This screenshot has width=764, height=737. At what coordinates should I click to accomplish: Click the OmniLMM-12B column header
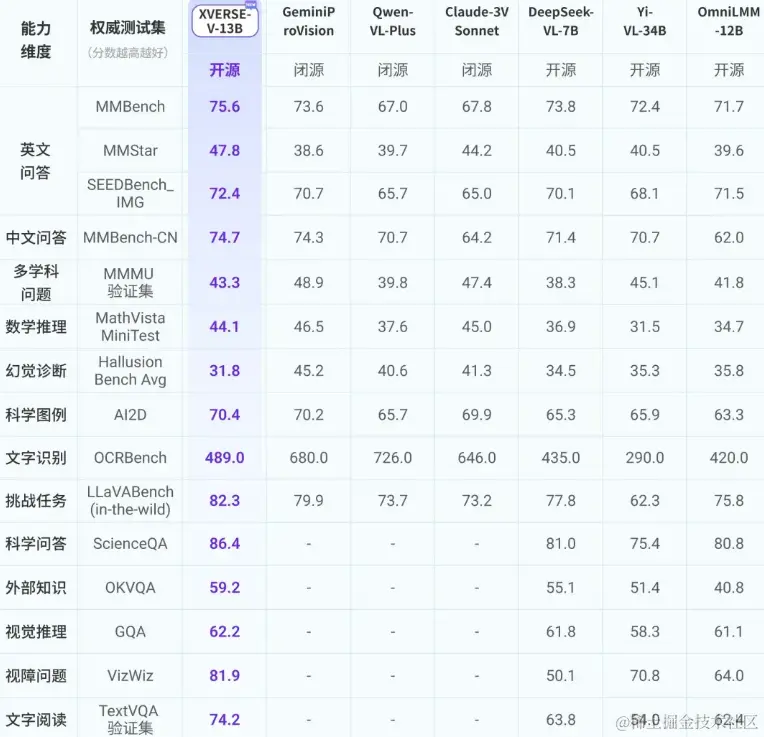coord(729,21)
